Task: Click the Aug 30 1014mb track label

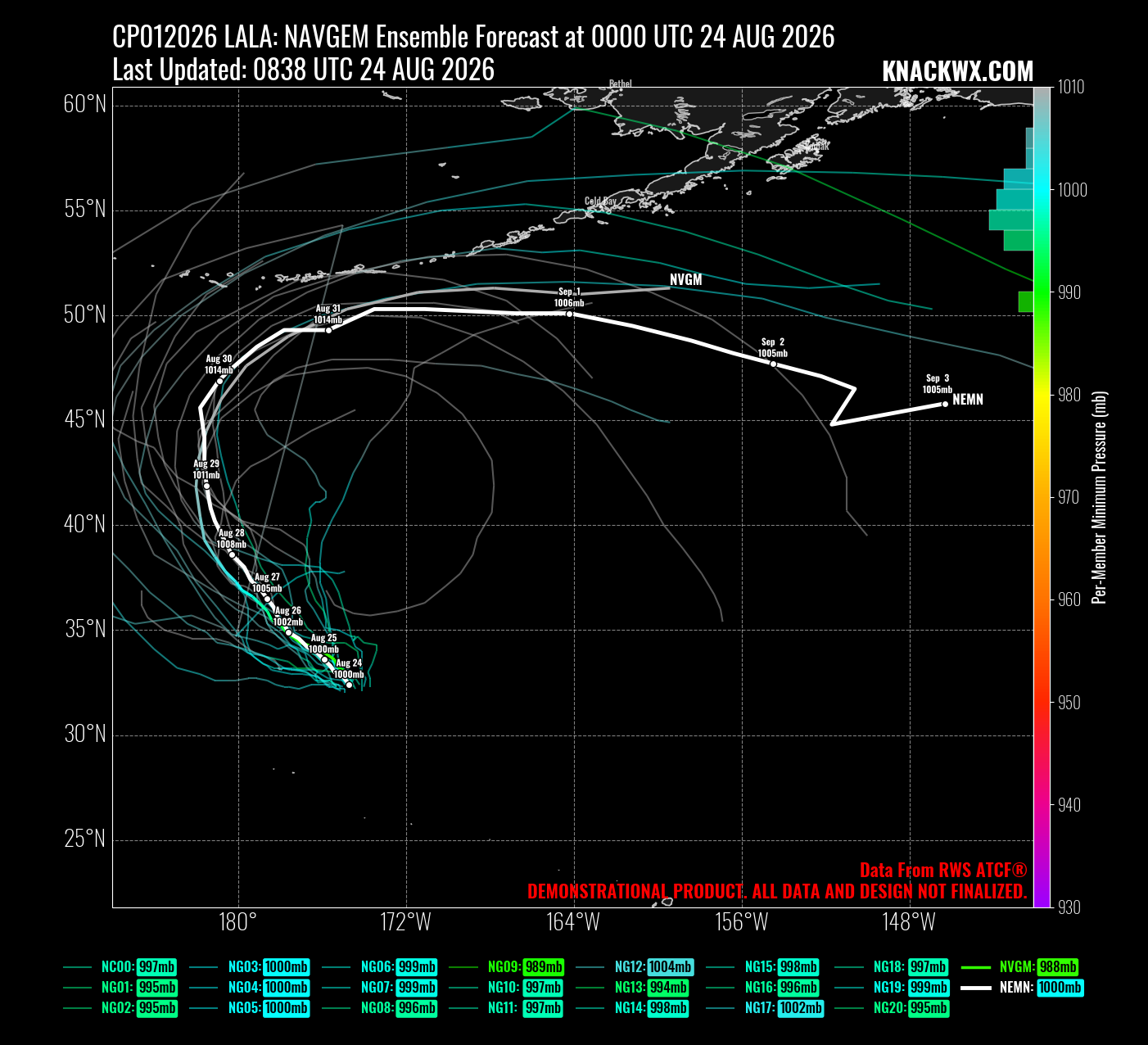Action: tap(219, 364)
